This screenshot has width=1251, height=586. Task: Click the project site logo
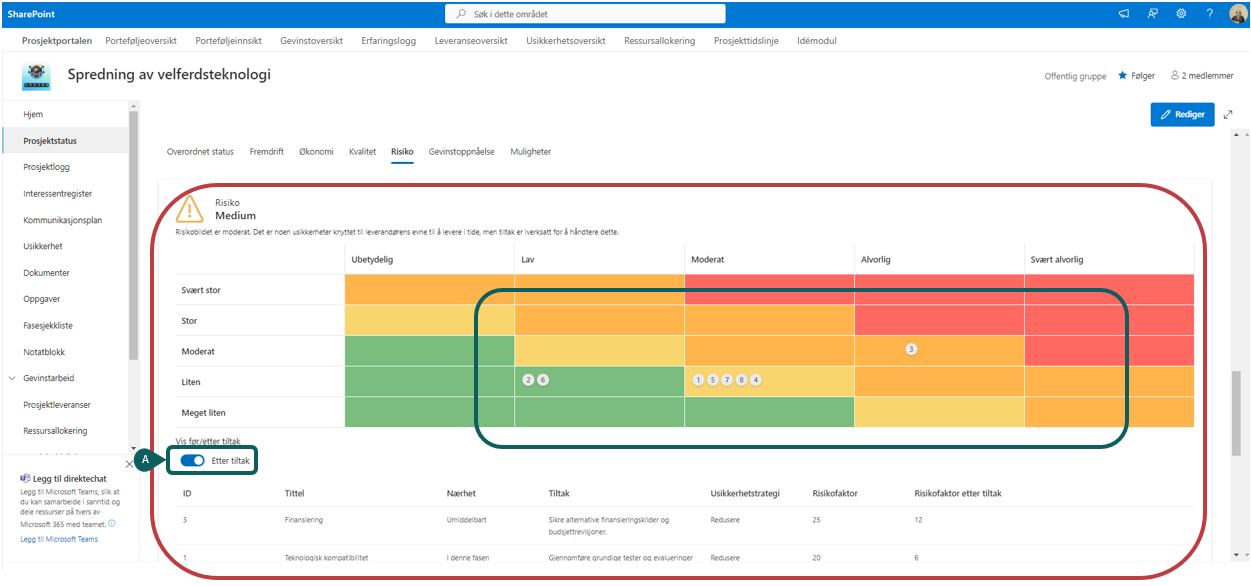coord(37,76)
